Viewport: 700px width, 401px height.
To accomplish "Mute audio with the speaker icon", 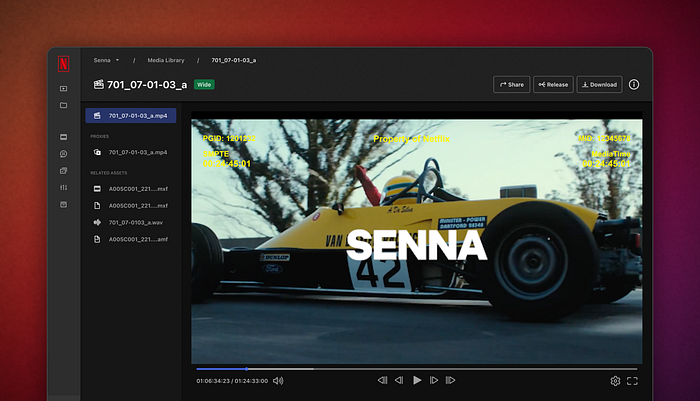I will pyautogui.click(x=278, y=380).
